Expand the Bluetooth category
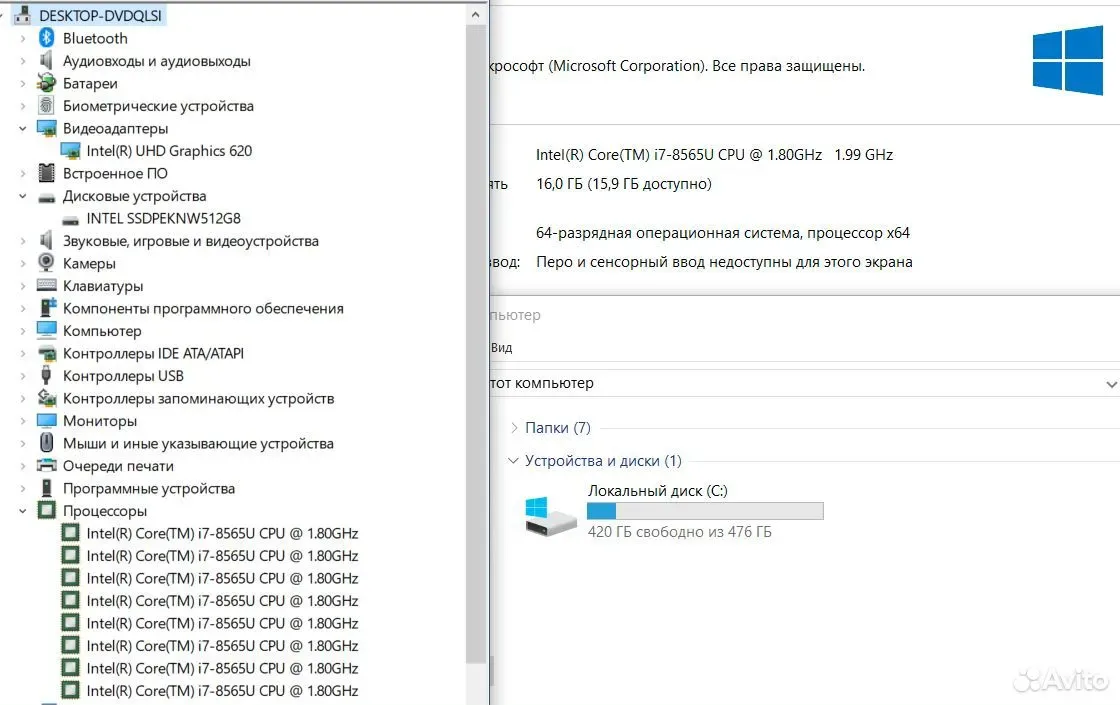1120x705 pixels. coord(22,38)
